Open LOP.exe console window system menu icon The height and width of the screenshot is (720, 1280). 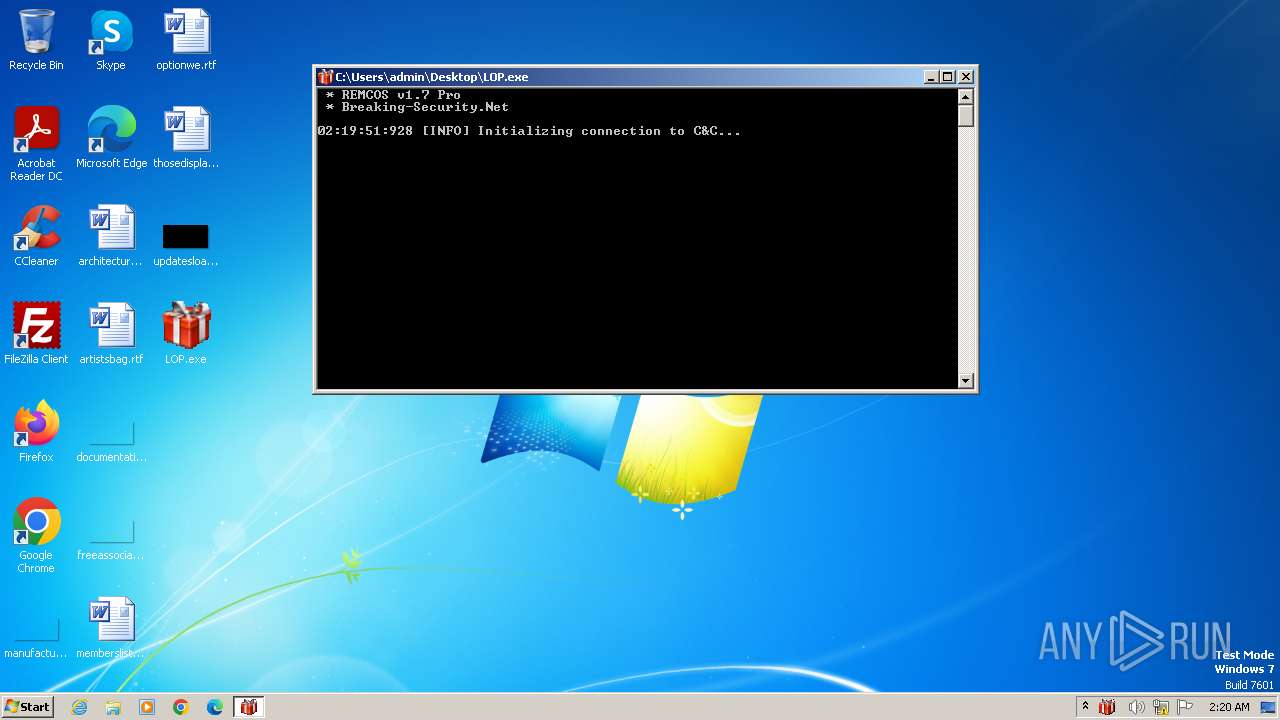(x=325, y=77)
